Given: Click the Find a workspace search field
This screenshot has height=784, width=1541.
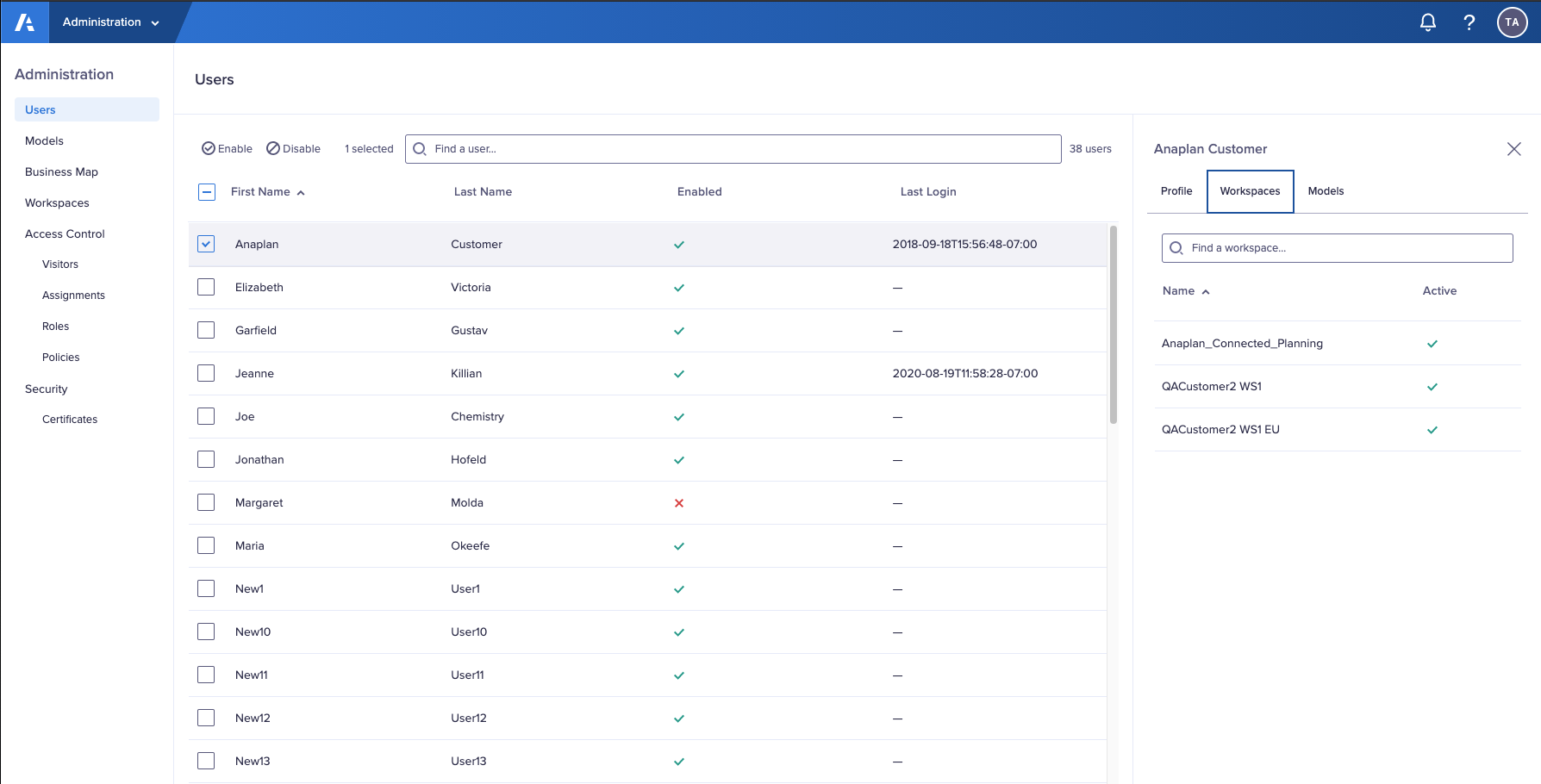Looking at the screenshot, I should (1338, 248).
